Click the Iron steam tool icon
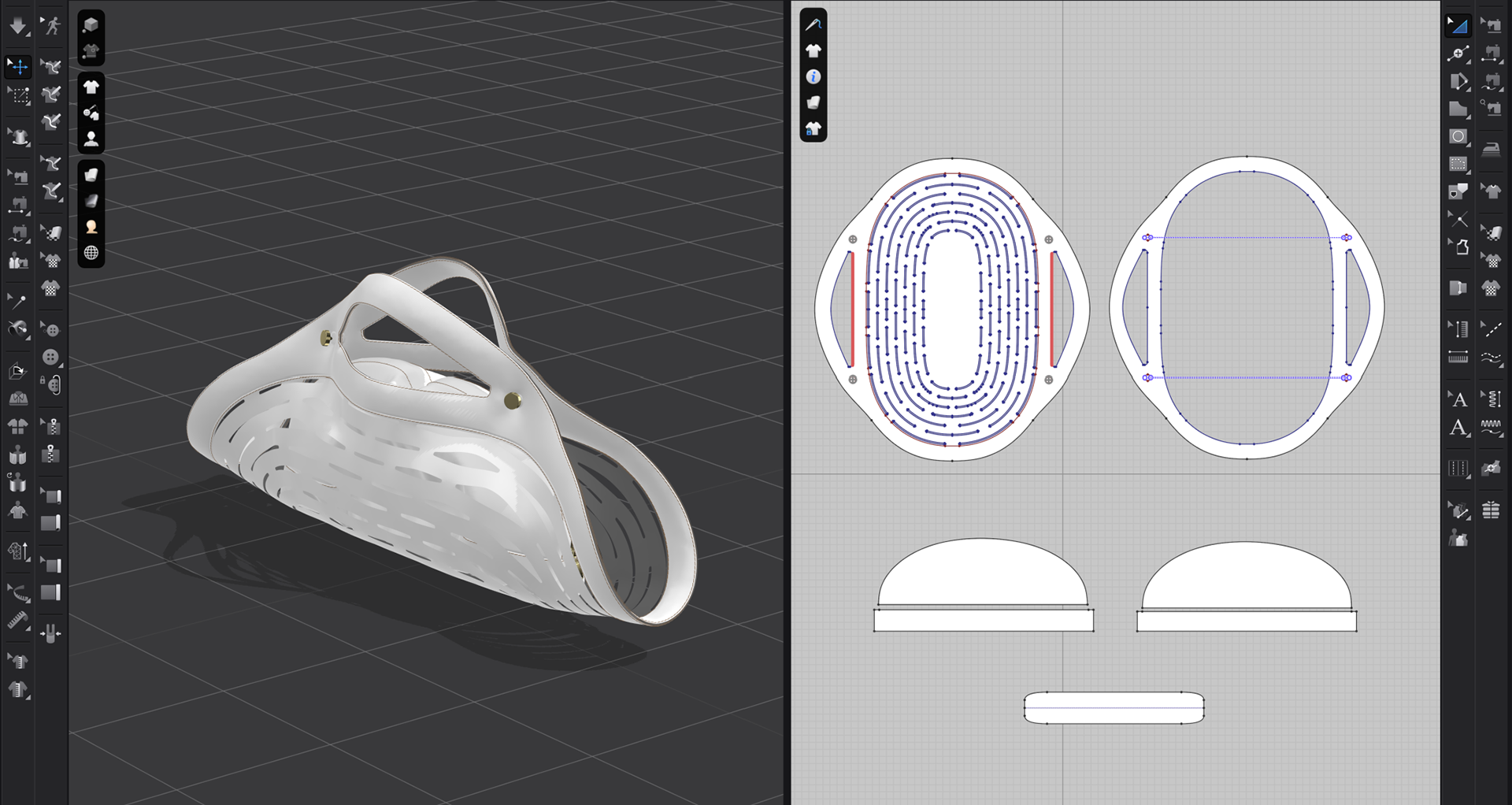The height and width of the screenshot is (805, 1512). pos(1492,150)
